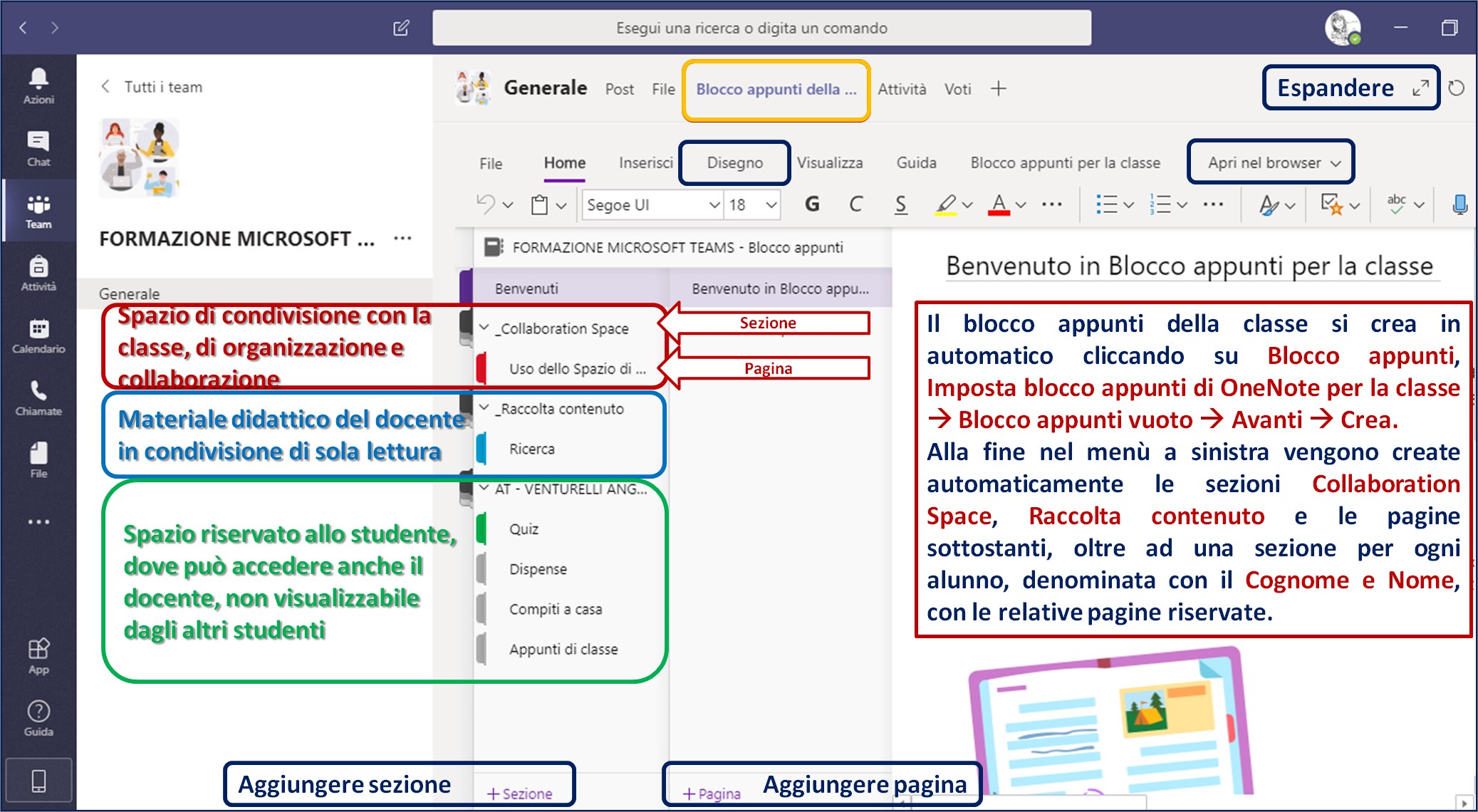Image resolution: width=1478 pixels, height=812 pixels.
Task: Add a new tab with plus icon
Action: (999, 88)
